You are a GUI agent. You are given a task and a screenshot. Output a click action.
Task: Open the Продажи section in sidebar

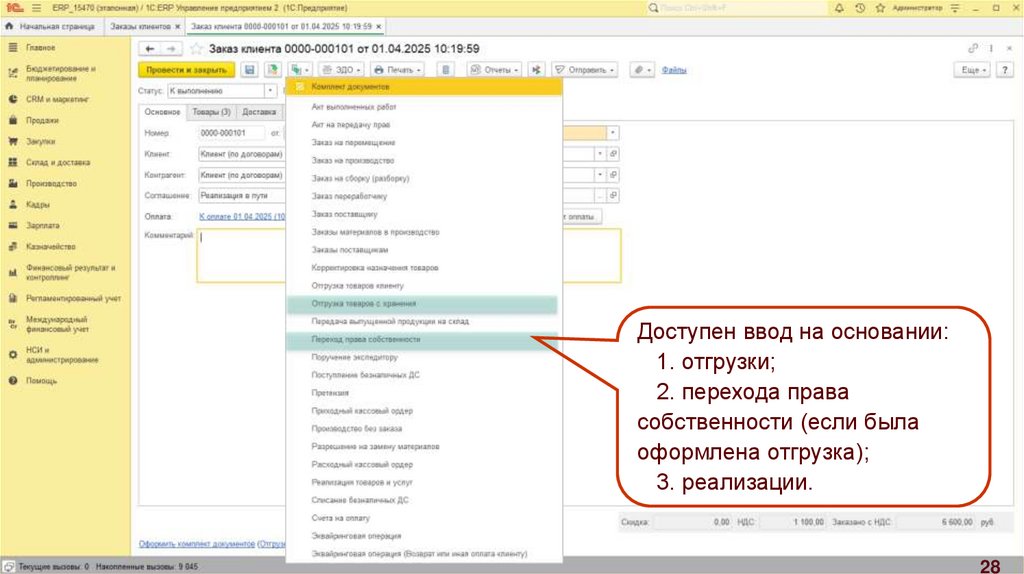click(x=41, y=120)
